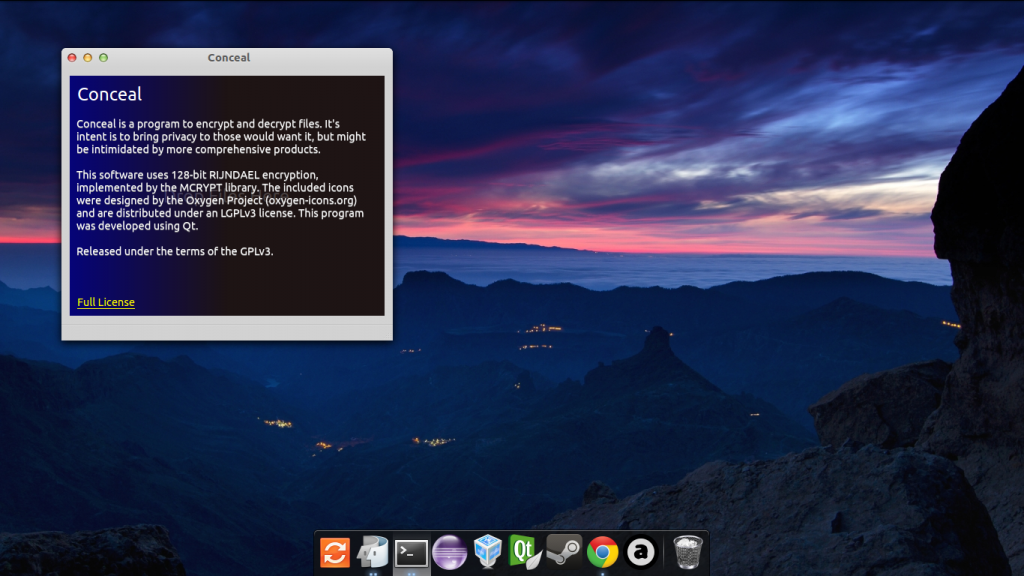1024x576 pixels.
Task: Launch Steam from the dock
Action: [x=563, y=552]
